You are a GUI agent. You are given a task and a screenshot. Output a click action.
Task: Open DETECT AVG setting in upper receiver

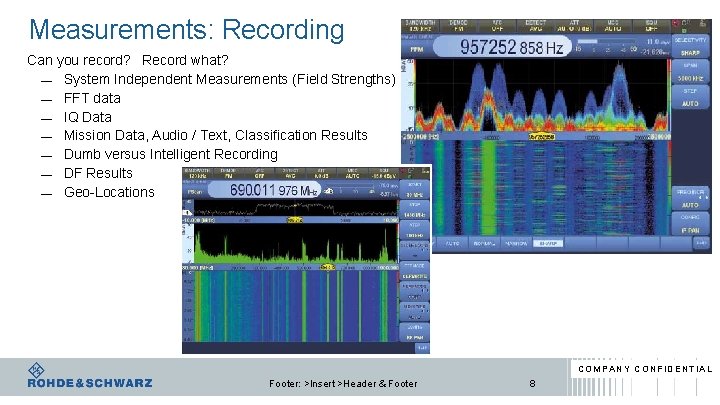(x=535, y=25)
